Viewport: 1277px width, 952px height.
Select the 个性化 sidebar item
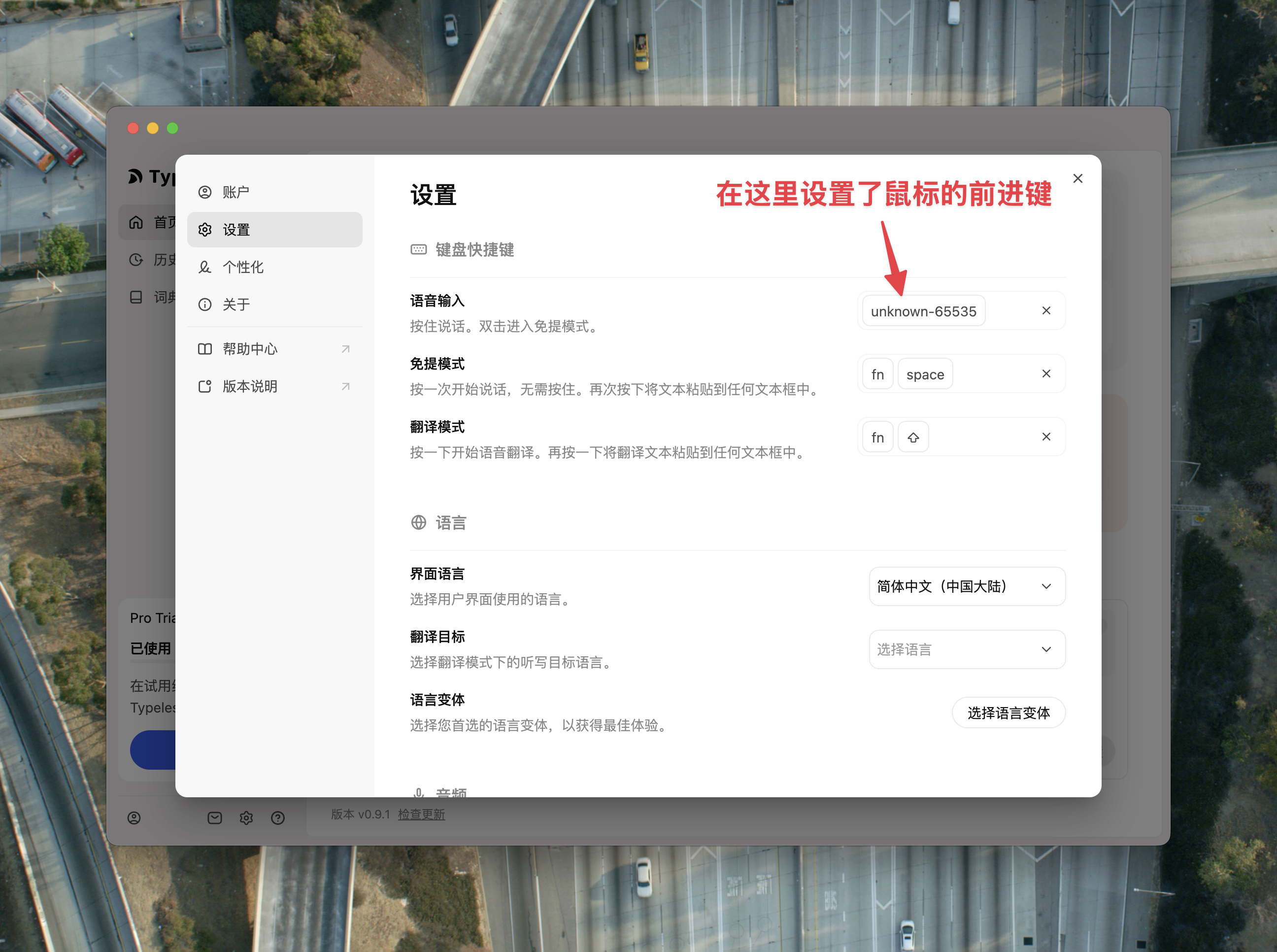(243, 267)
